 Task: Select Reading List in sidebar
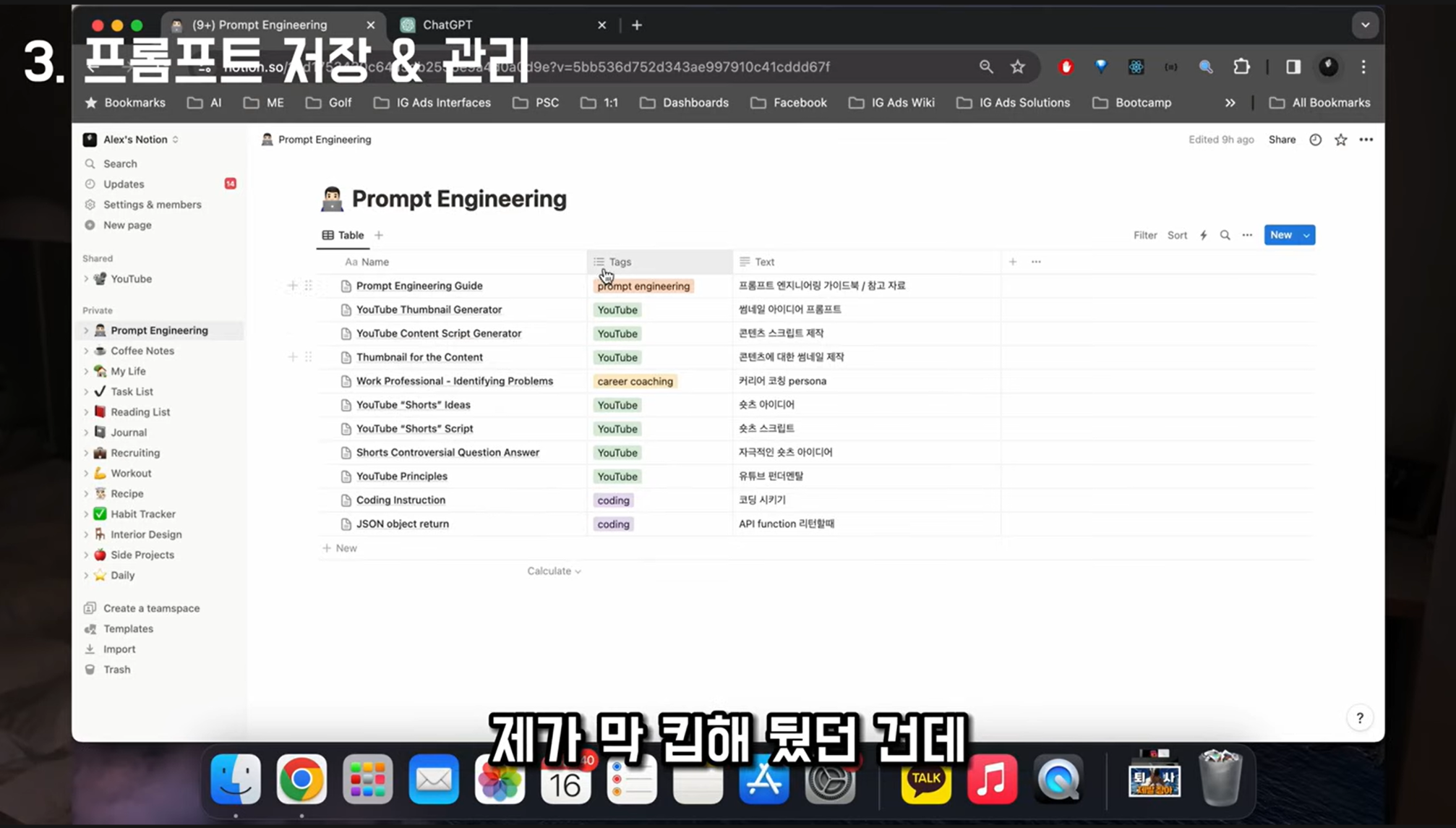point(140,412)
